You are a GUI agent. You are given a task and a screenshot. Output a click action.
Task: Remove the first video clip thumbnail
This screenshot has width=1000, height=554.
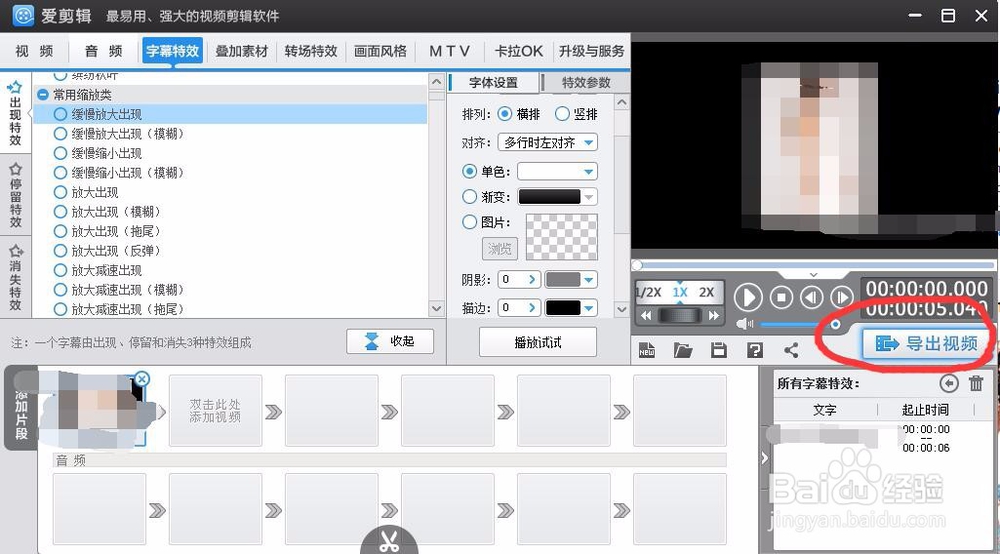142,379
